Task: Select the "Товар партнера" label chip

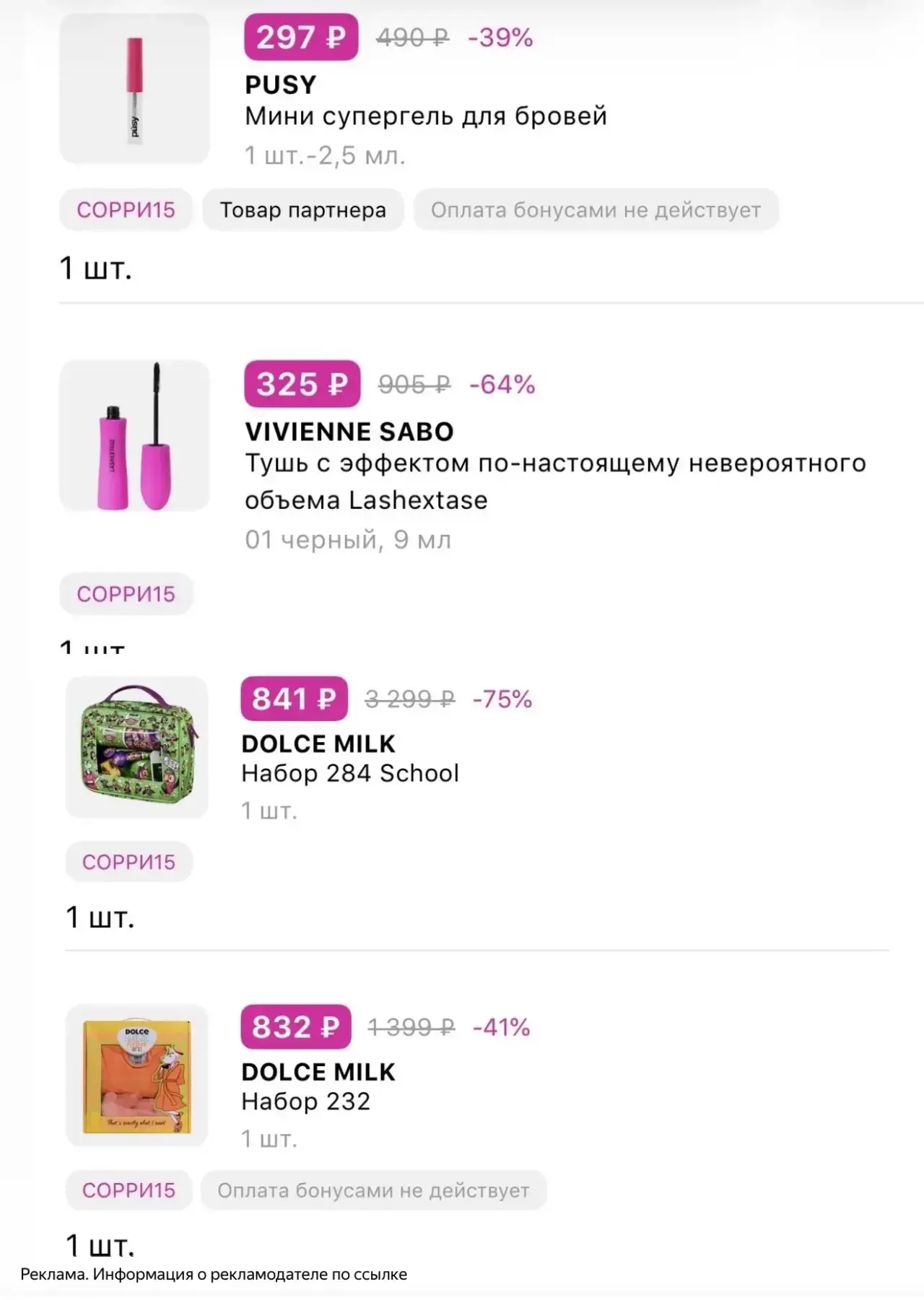Action: click(303, 210)
